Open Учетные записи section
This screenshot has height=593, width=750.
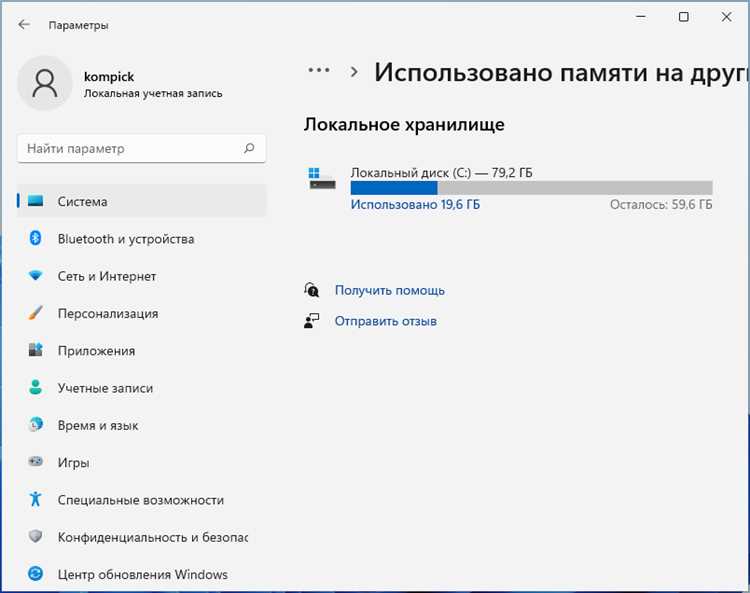tap(142, 388)
